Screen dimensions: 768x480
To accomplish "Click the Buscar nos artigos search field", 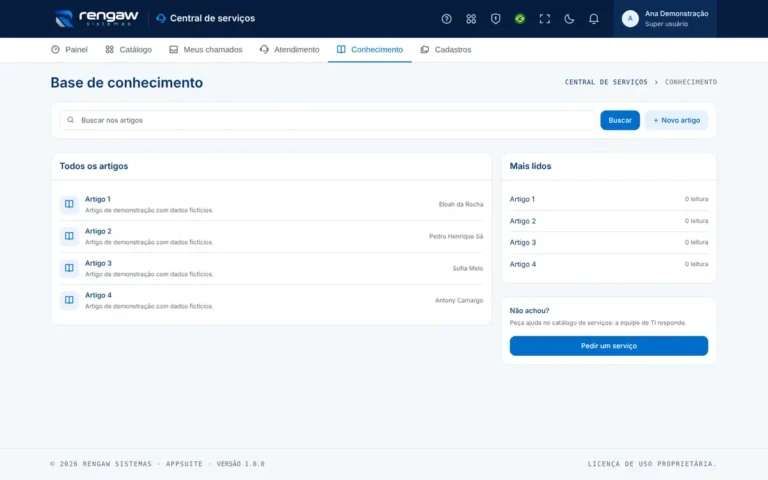I will tap(328, 120).
